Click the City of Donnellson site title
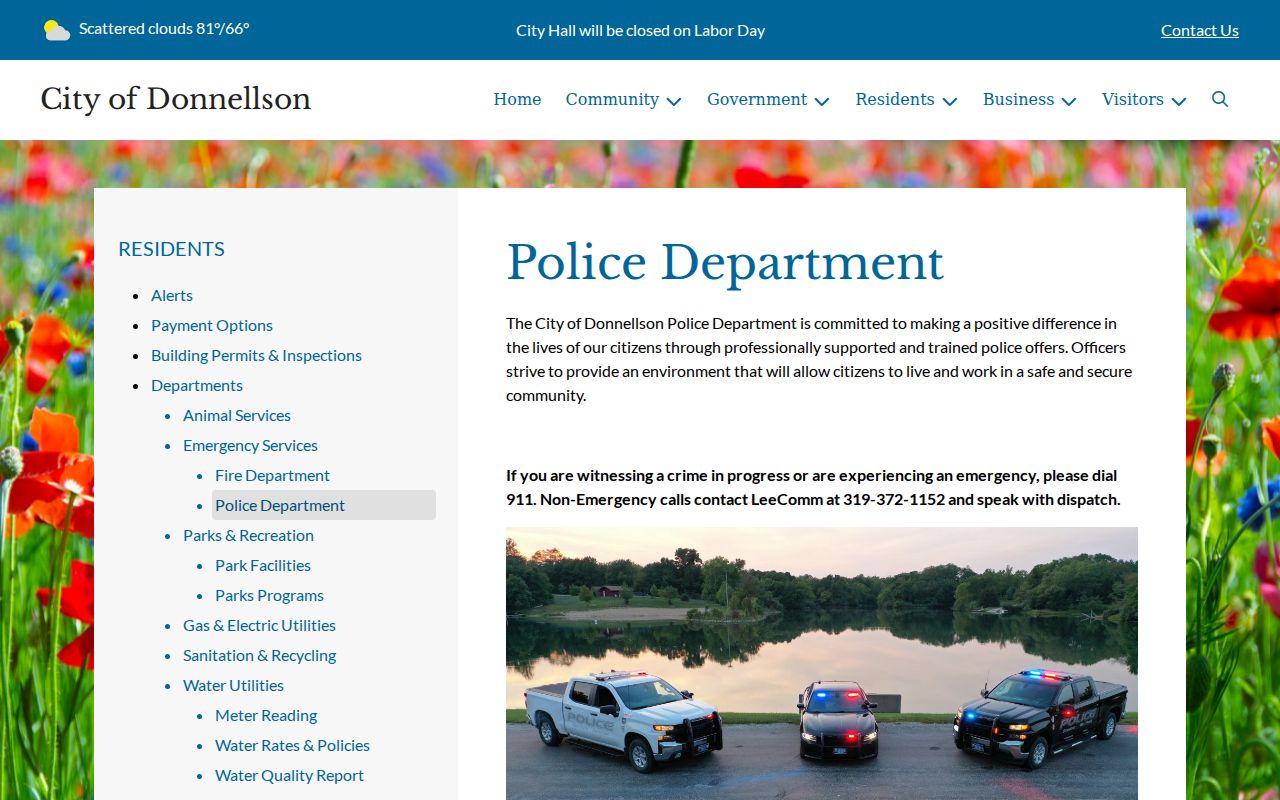 [176, 99]
